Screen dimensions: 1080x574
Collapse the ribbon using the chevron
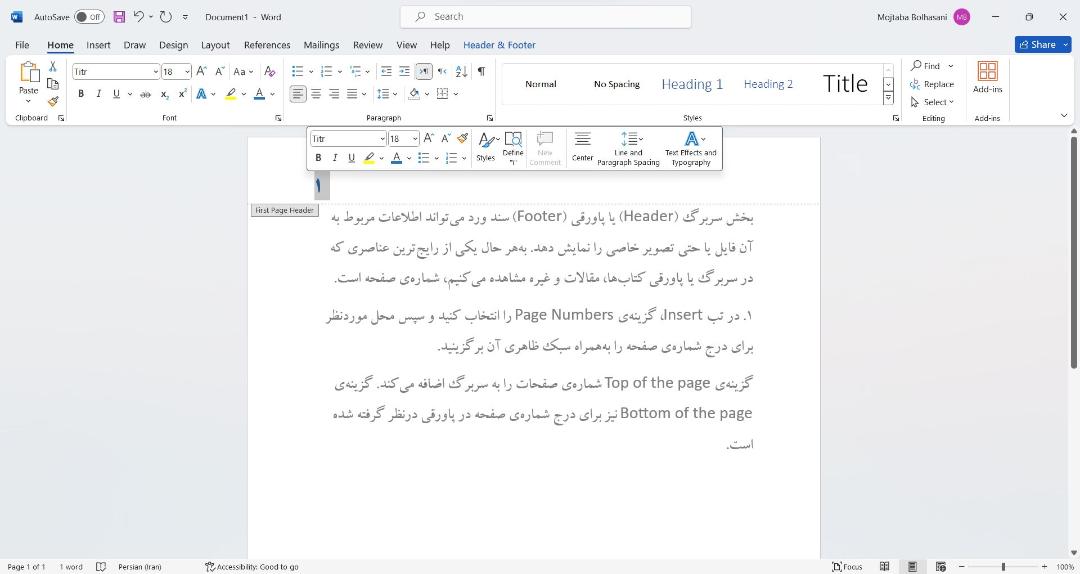click(1063, 116)
